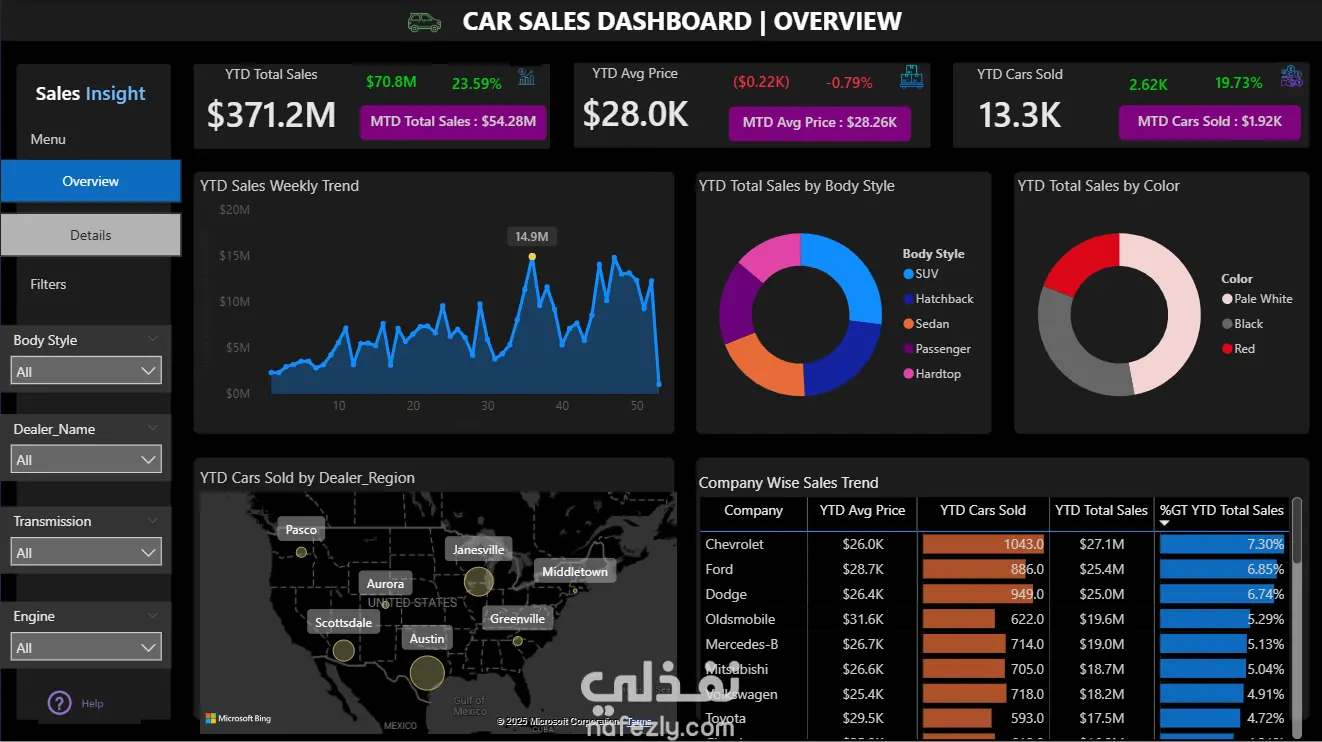The height and width of the screenshot is (742, 1322).
Task: Click the 13.3K cars sold value
Action: (1020, 116)
